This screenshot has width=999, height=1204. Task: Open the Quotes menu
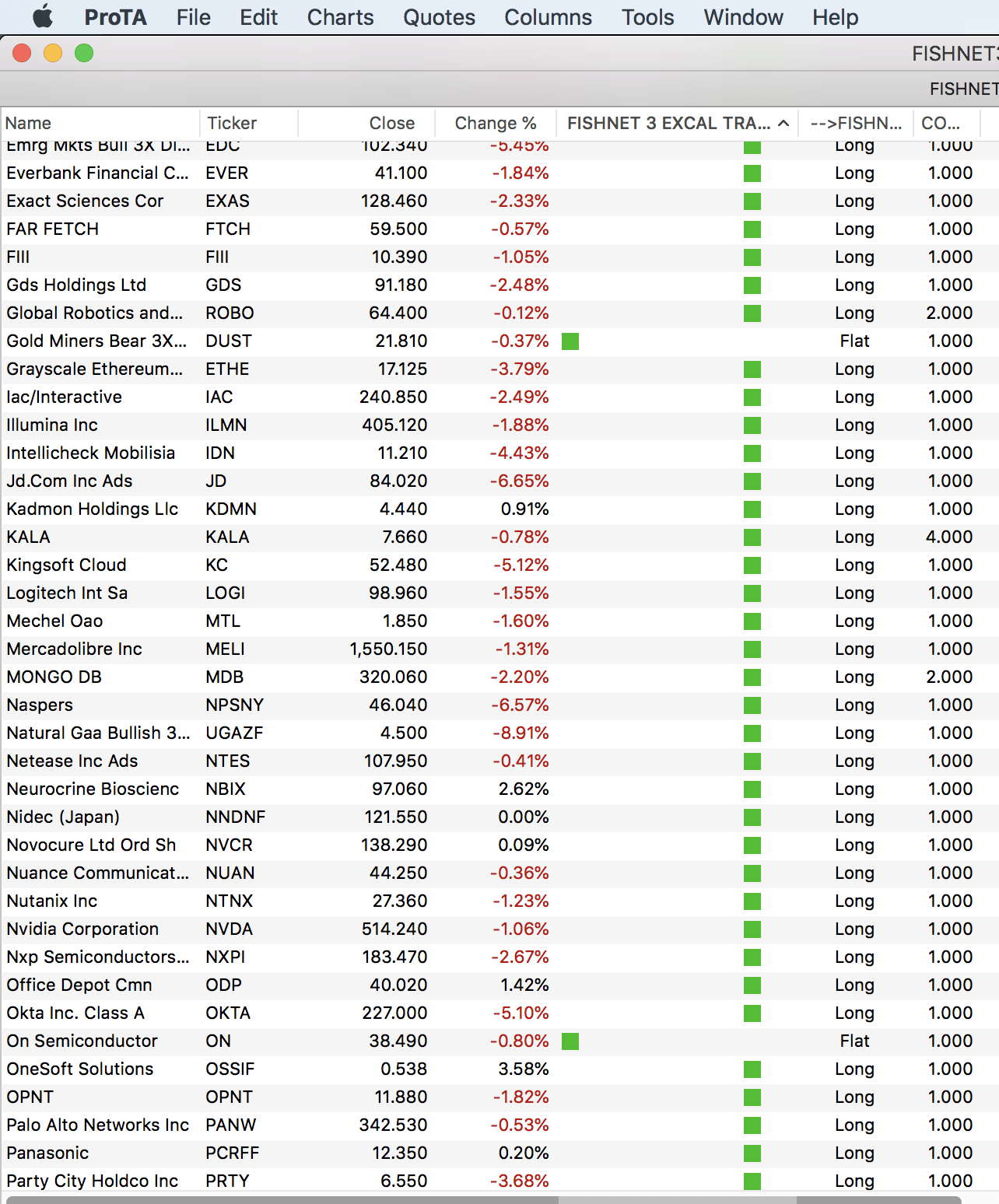439,17
